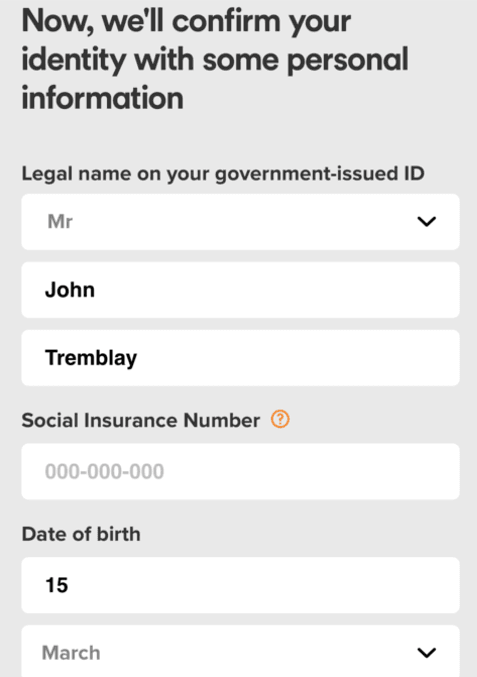Viewport: 477px width, 677px height.
Task: Focus the birth day field showing 15
Action: click(240, 585)
